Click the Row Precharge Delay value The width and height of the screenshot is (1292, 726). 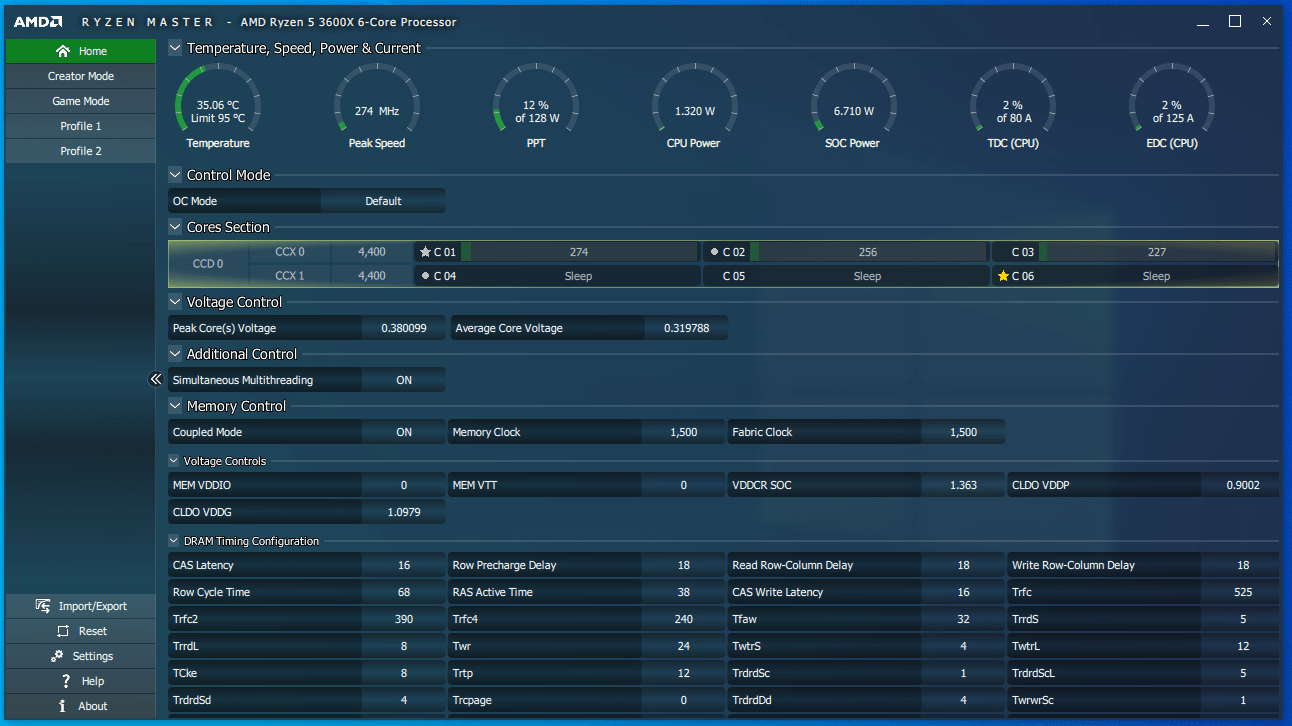click(684, 565)
